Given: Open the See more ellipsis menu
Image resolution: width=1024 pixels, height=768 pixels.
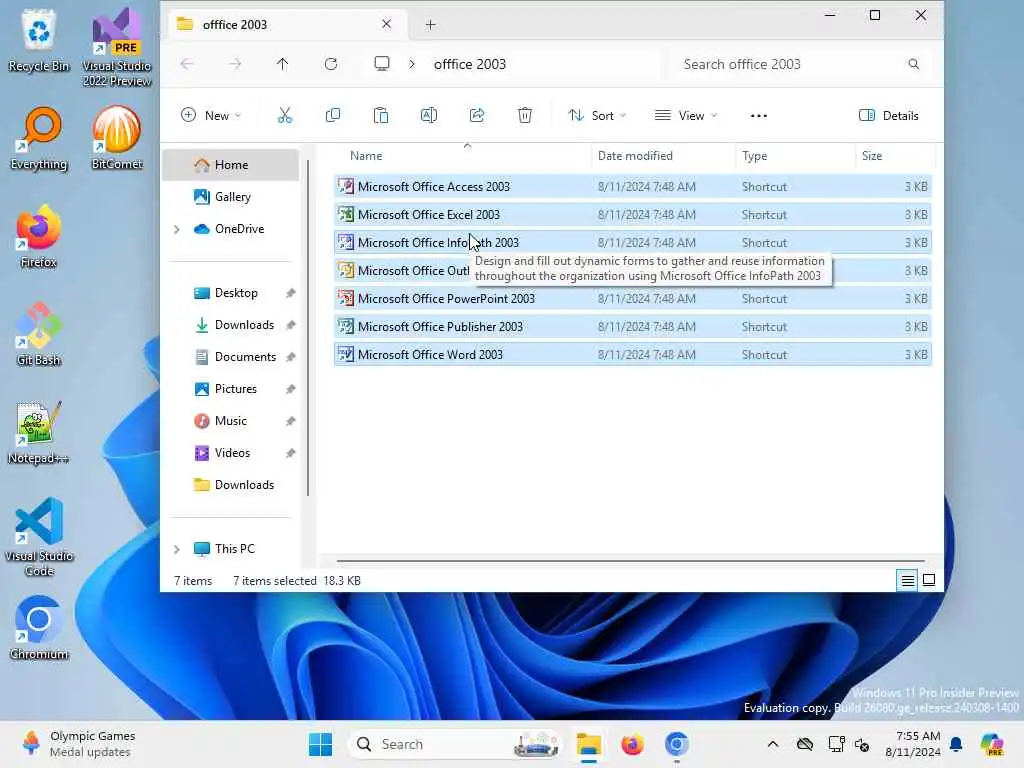Looking at the screenshot, I should (x=758, y=116).
